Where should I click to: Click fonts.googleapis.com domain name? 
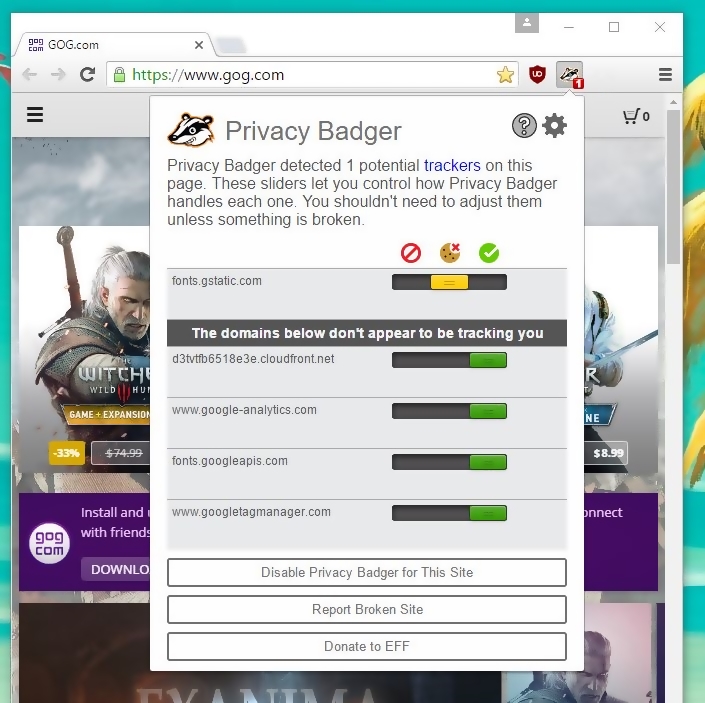click(x=229, y=461)
